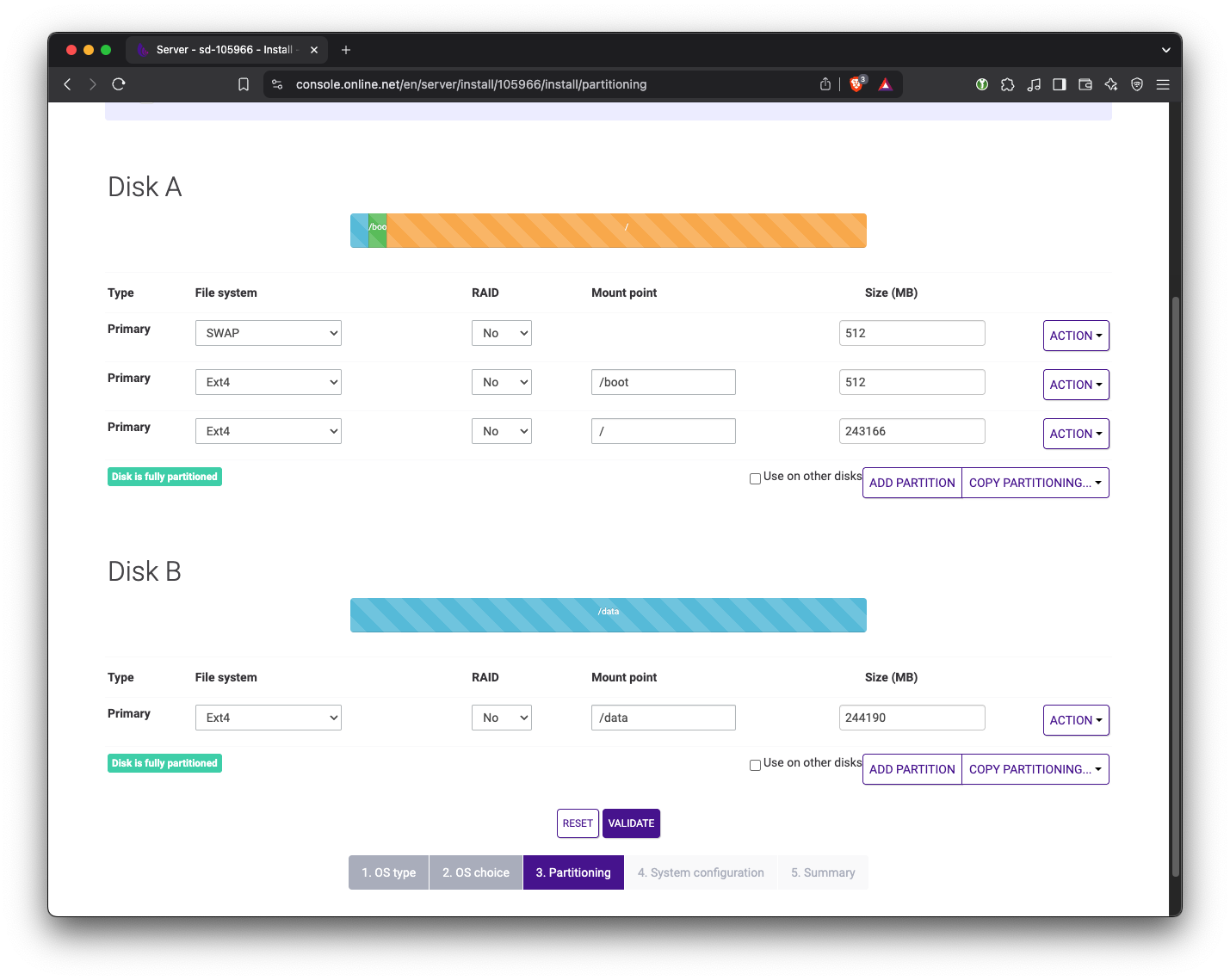The height and width of the screenshot is (980, 1230).
Task: Open the share icon in the address bar
Action: (825, 84)
